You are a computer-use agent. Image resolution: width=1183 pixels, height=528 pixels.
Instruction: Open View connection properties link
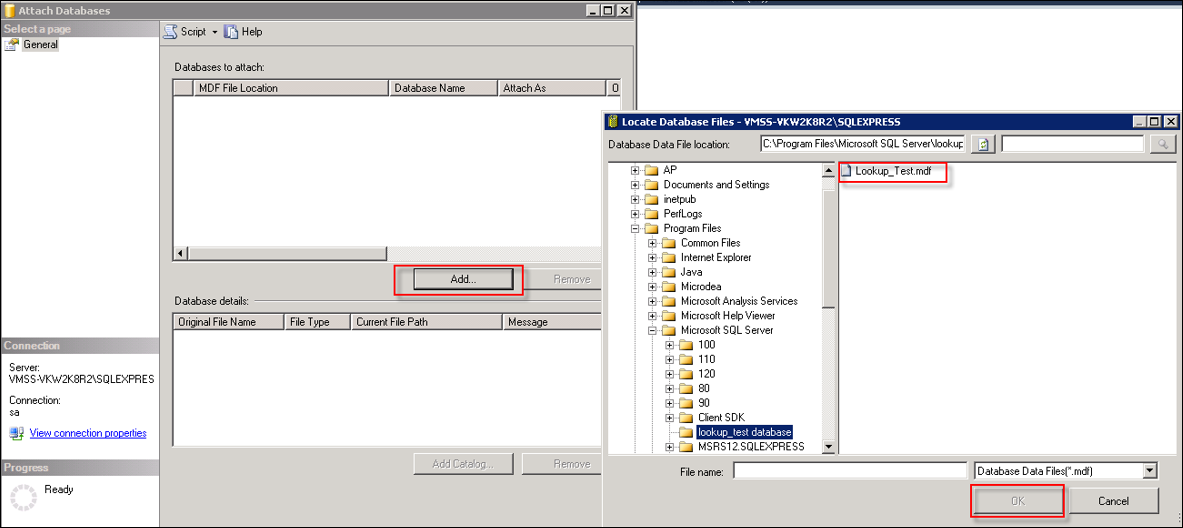88,433
